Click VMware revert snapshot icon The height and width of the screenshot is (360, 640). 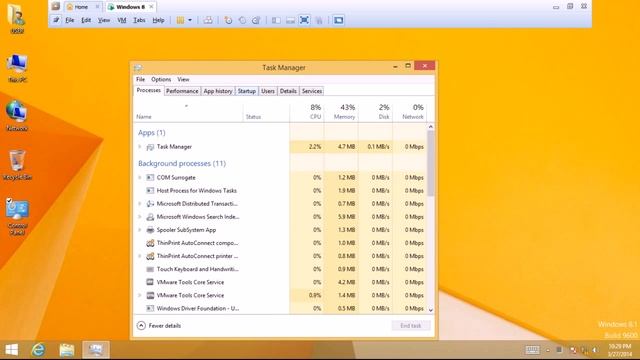click(x=242, y=20)
